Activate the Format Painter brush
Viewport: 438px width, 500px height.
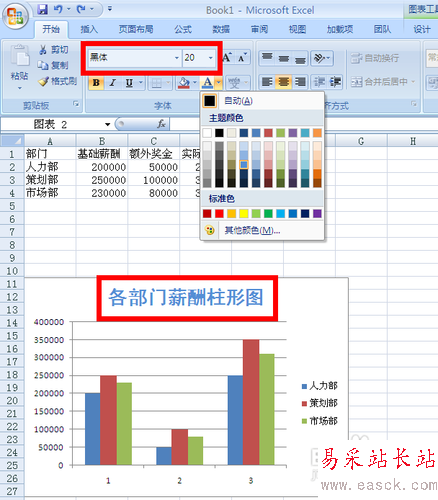click(57, 81)
